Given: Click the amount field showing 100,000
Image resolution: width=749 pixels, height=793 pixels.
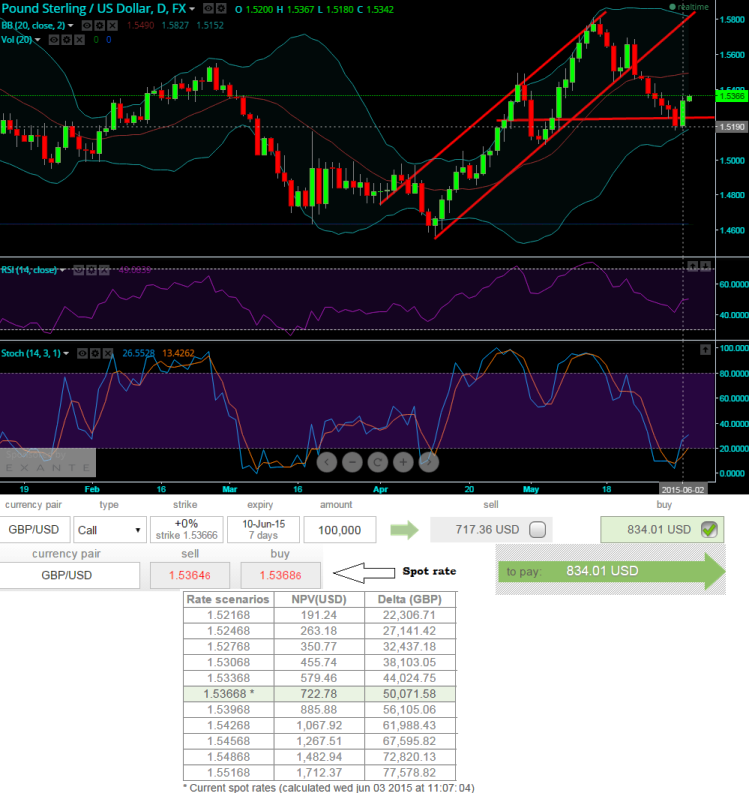Looking at the screenshot, I should click(340, 530).
